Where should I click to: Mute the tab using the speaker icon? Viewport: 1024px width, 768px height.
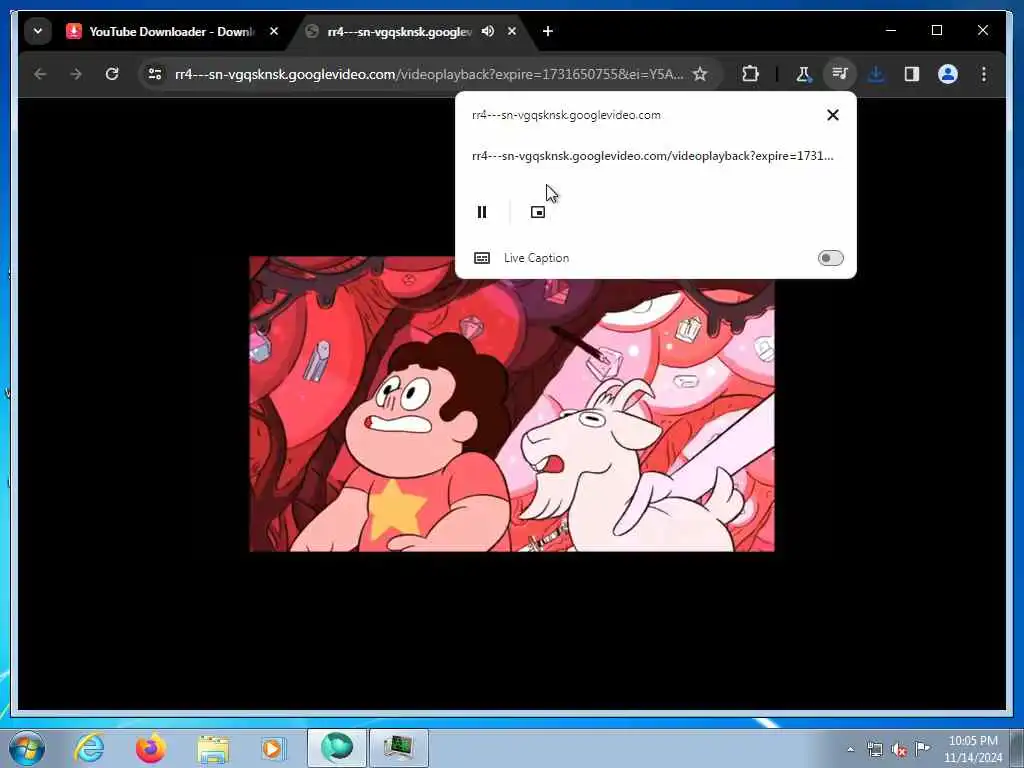[488, 31]
